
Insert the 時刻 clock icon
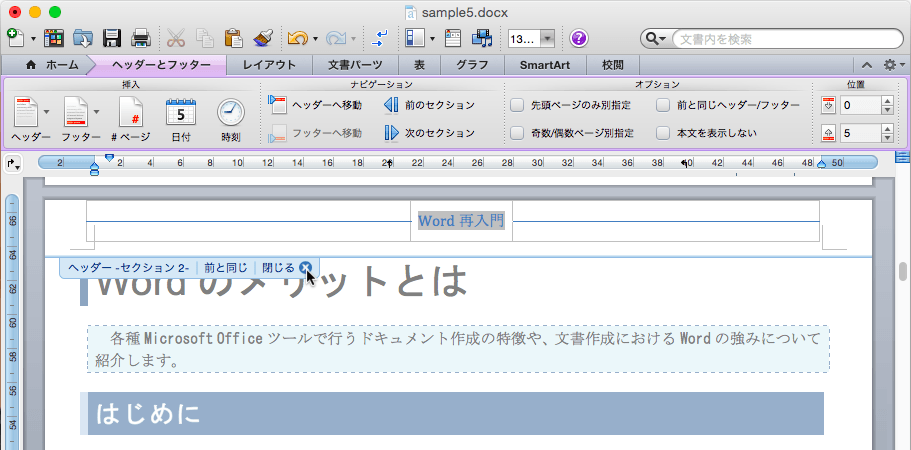click(x=231, y=120)
